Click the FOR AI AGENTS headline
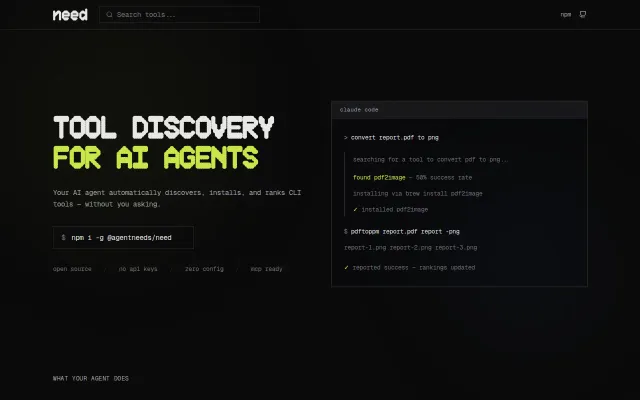Image resolution: width=640 pixels, height=400 pixels. (x=156, y=158)
